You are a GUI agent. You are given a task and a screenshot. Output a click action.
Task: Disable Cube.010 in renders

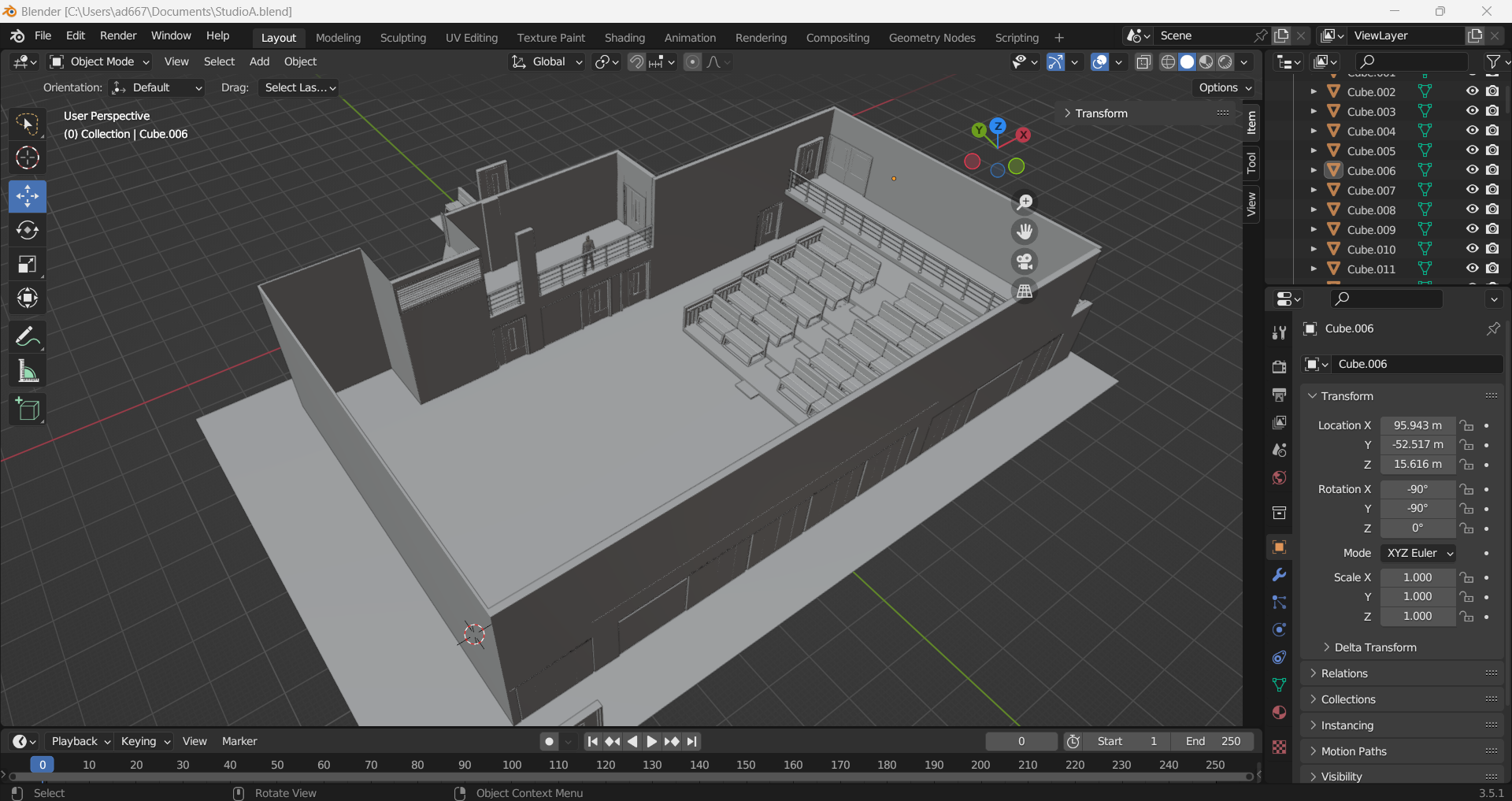pos(1492,249)
